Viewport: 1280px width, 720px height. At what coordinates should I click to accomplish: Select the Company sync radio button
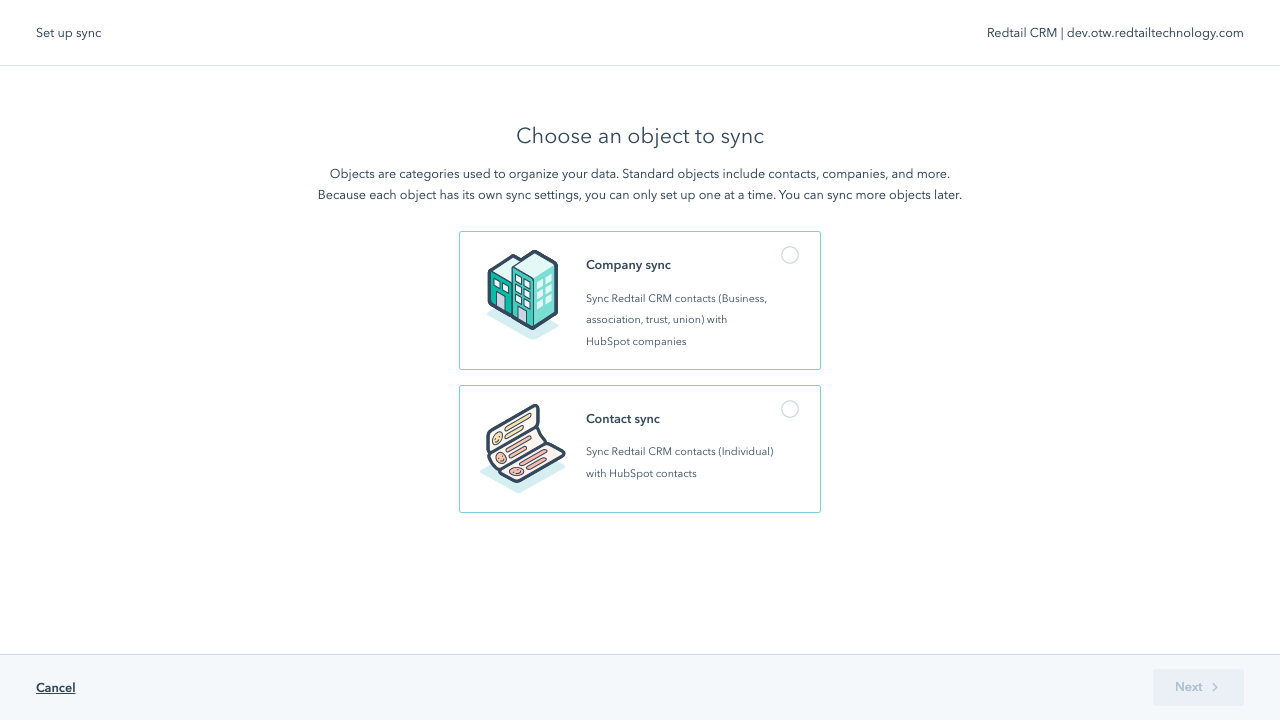[790, 255]
